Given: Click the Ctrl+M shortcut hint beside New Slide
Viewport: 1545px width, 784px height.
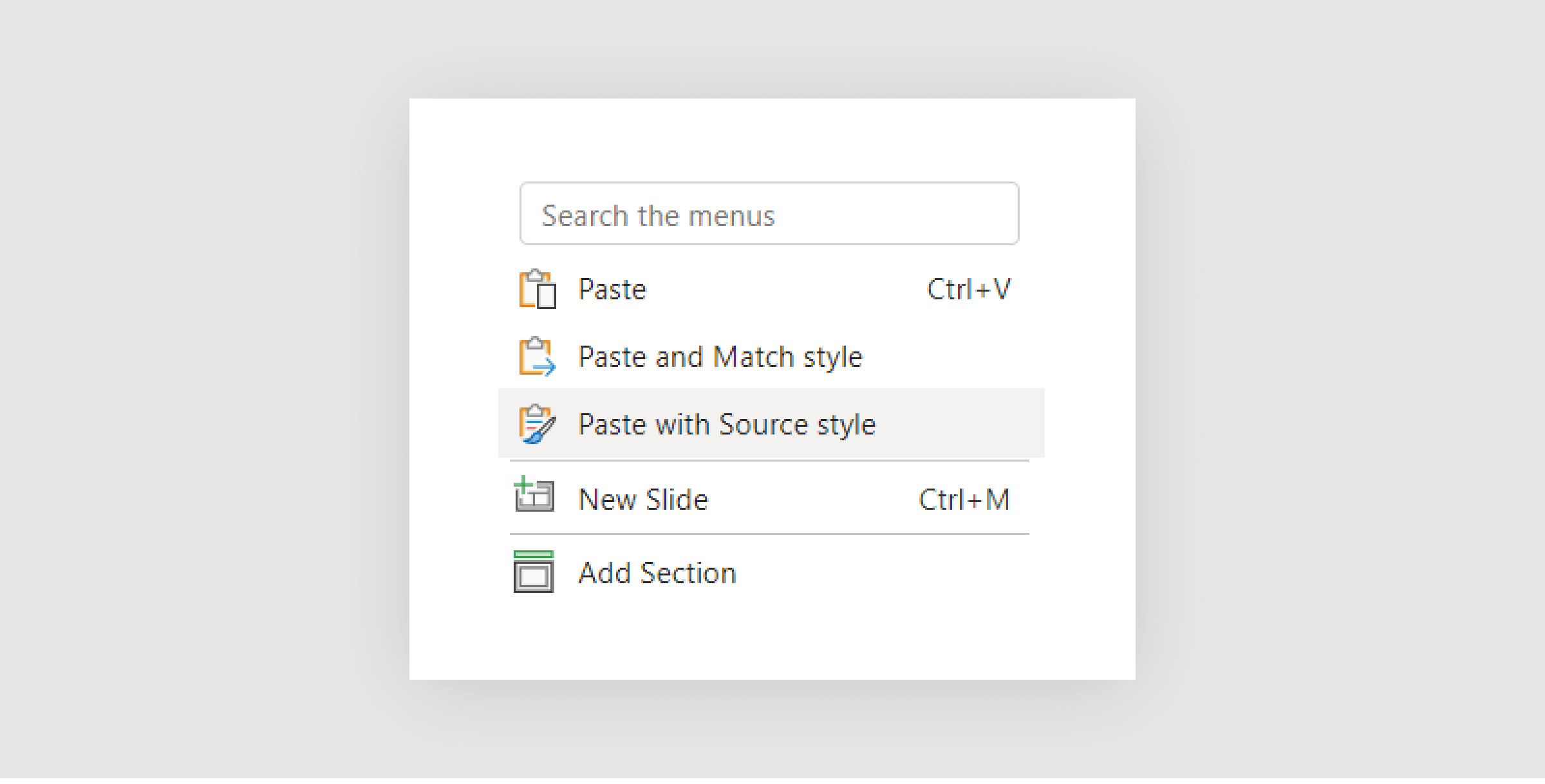Looking at the screenshot, I should tap(964, 500).
